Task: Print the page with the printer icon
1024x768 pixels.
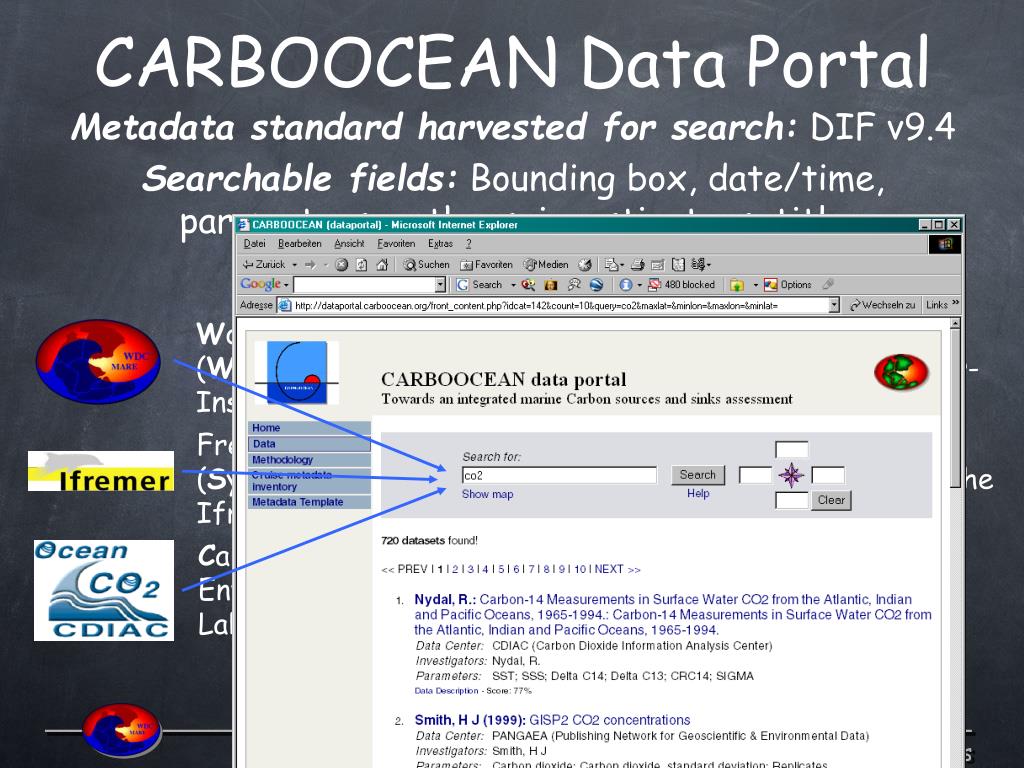Action: point(638,264)
